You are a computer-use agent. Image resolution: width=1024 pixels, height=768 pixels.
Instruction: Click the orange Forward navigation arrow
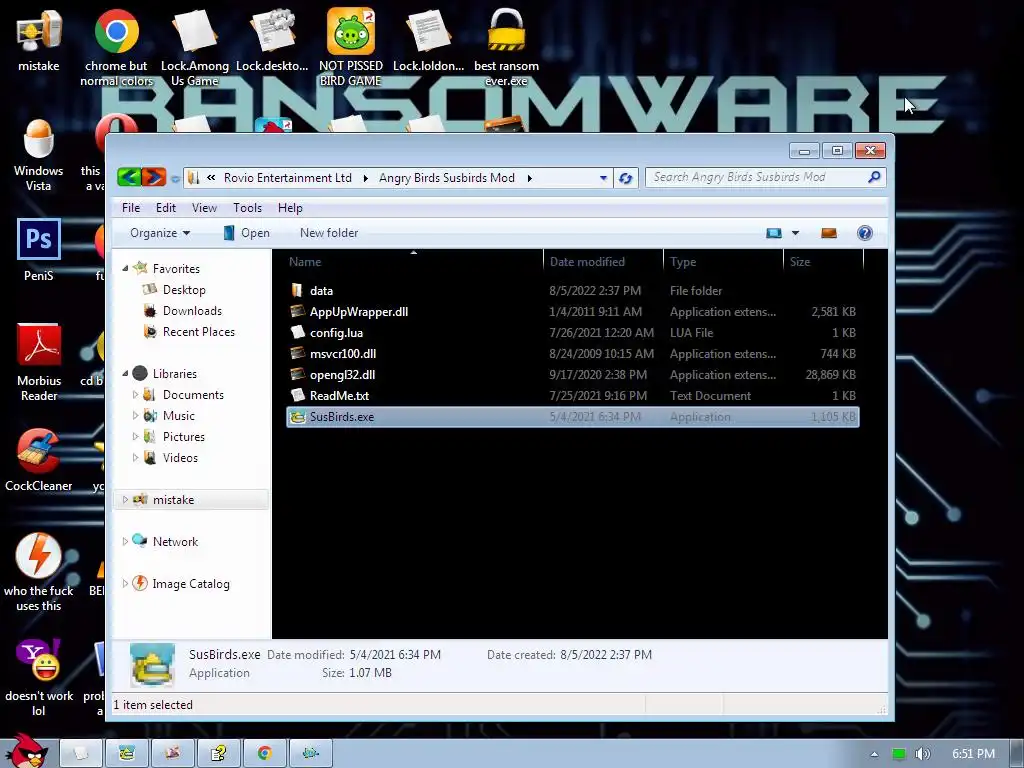pos(153,177)
